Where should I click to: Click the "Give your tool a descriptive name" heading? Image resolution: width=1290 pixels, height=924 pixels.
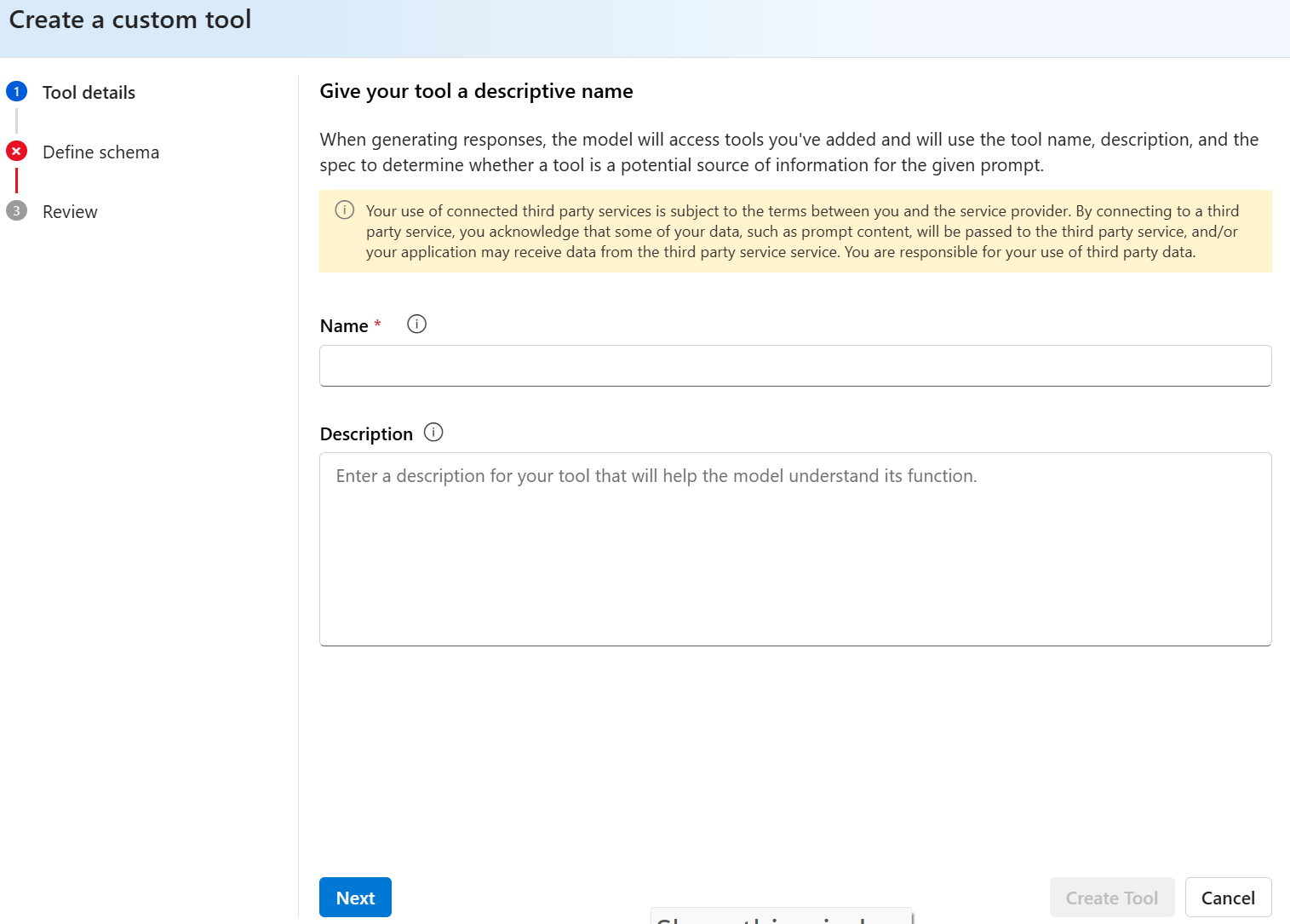click(x=476, y=91)
